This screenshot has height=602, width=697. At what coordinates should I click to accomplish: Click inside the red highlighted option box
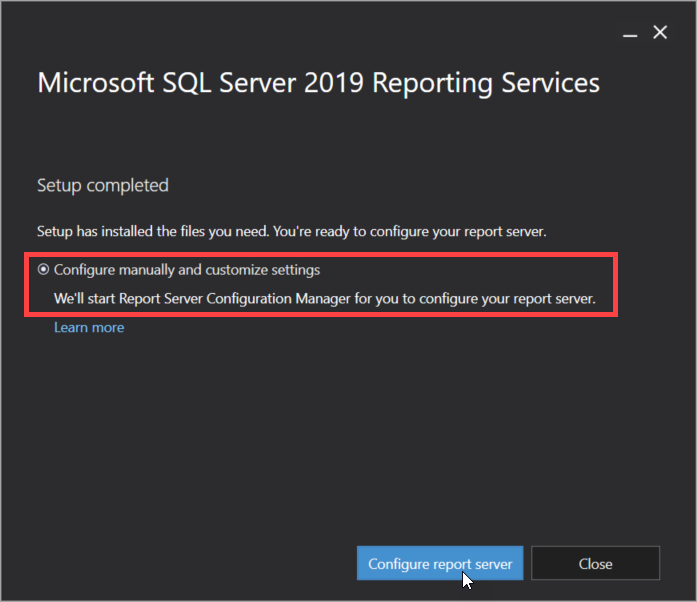tap(321, 285)
